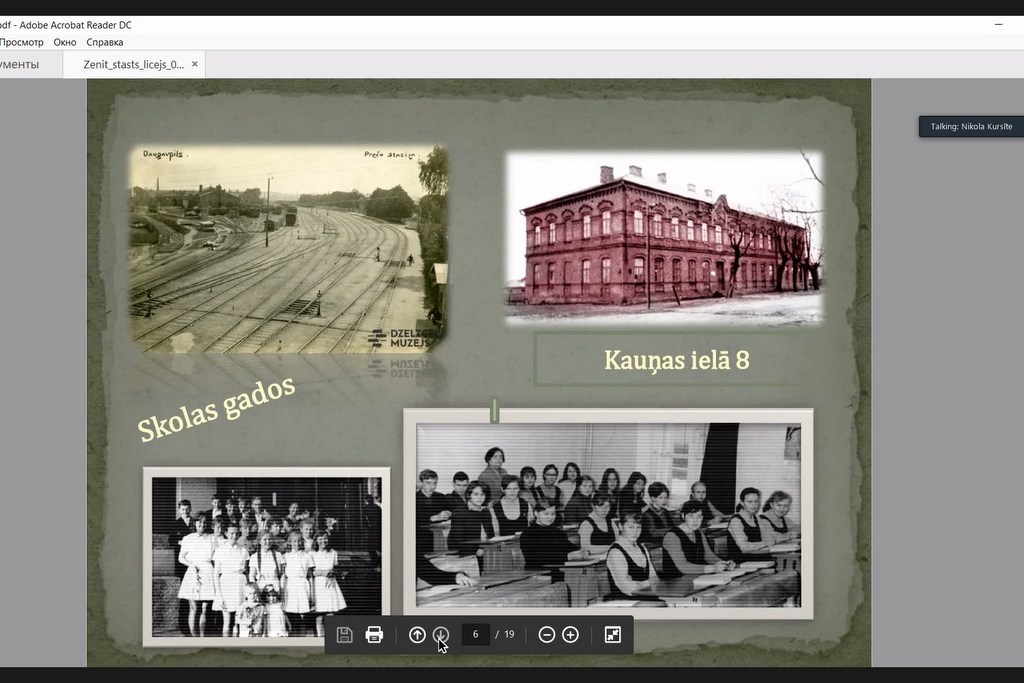Print the document using the printer icon
1024x683 pixels.
(x=374, y=635)
